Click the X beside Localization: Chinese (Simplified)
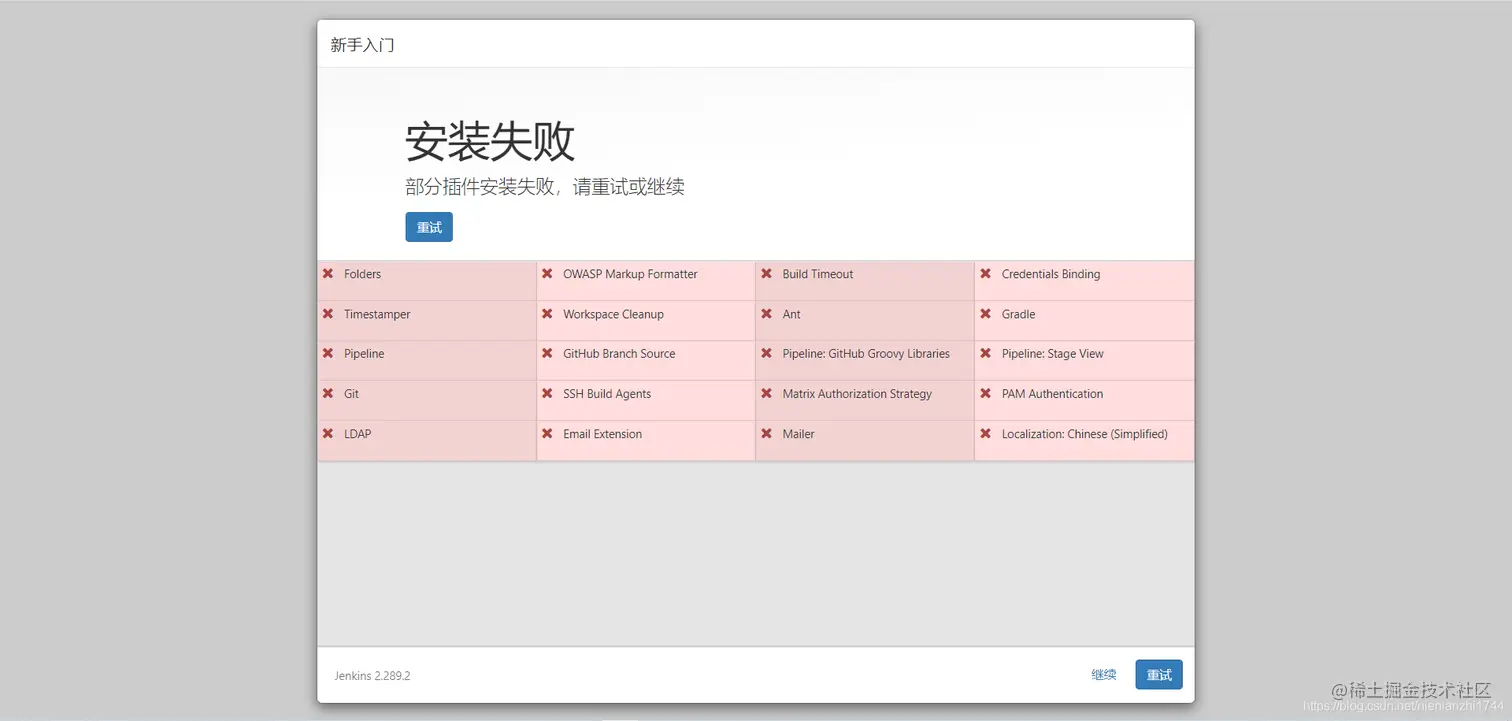The image size is (1512, 721). click(x=985, y=434)
